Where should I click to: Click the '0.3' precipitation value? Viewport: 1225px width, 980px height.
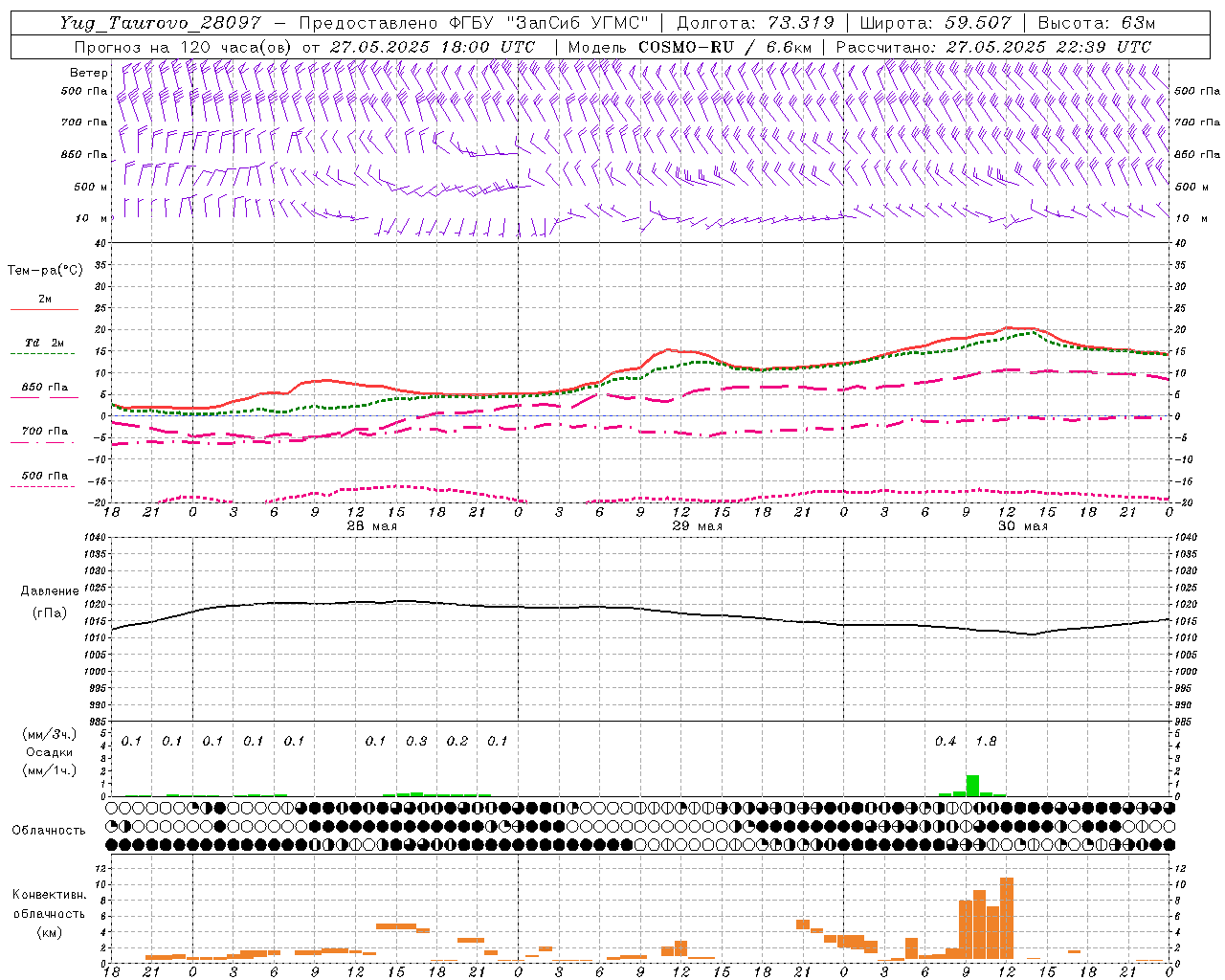(416, 741)
